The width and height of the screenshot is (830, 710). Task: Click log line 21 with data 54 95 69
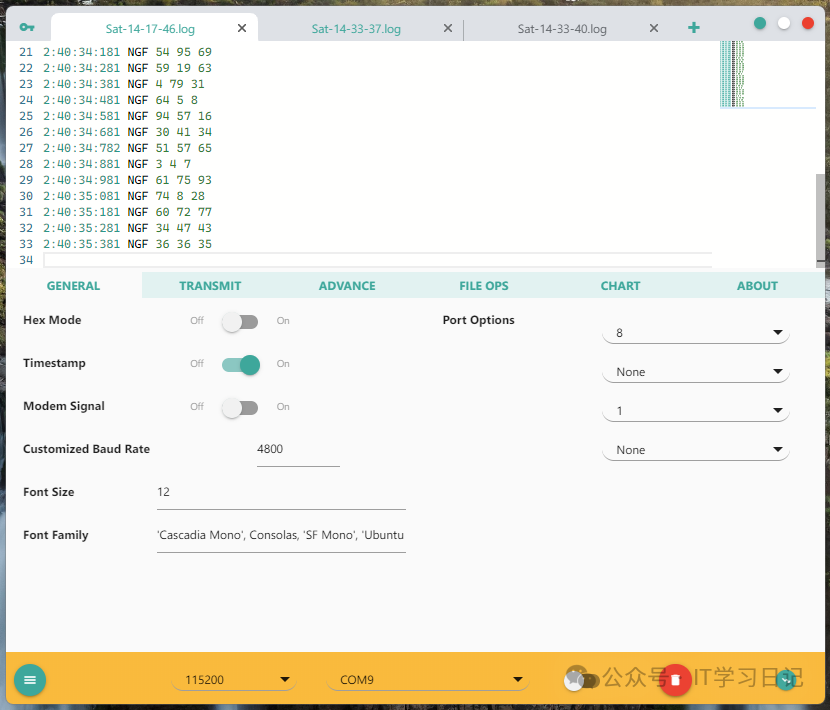pyautogui.click(x=127, y=52)
